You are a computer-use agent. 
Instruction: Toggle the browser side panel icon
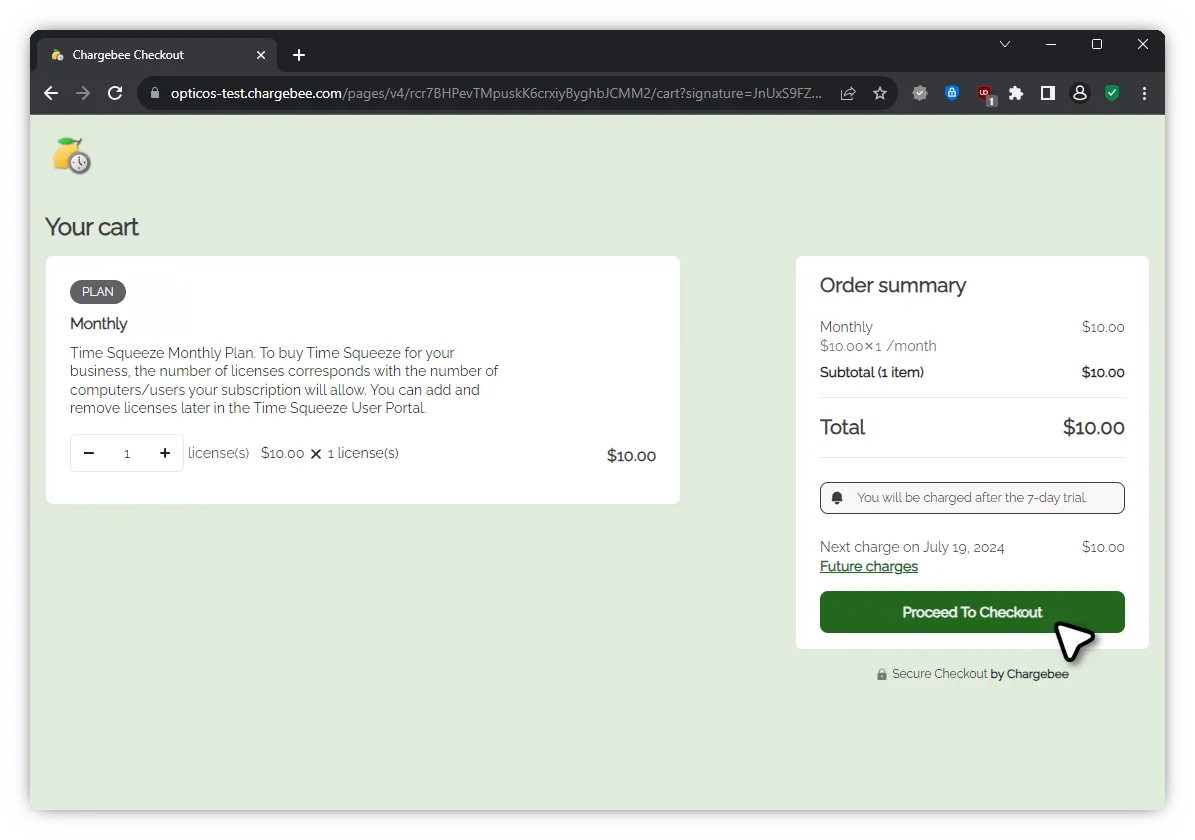[x=1048, y=93]
